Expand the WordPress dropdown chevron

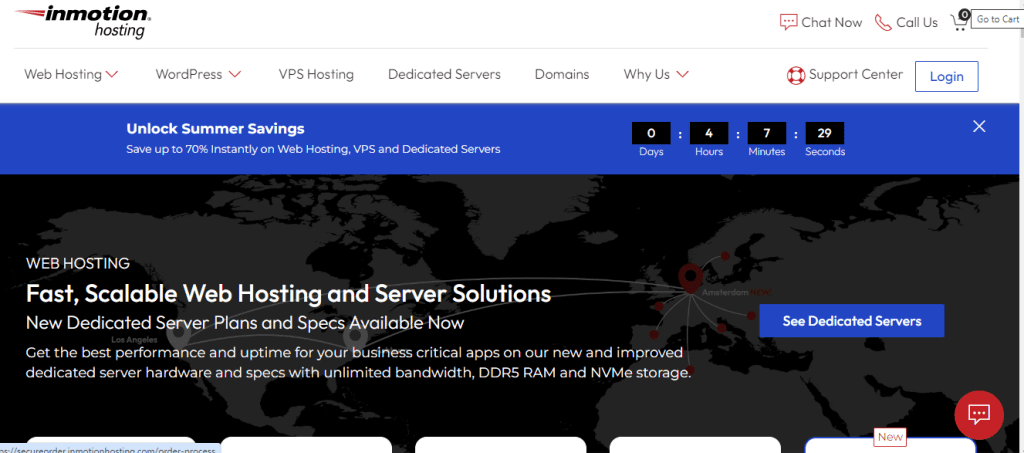tap(235, 74)
